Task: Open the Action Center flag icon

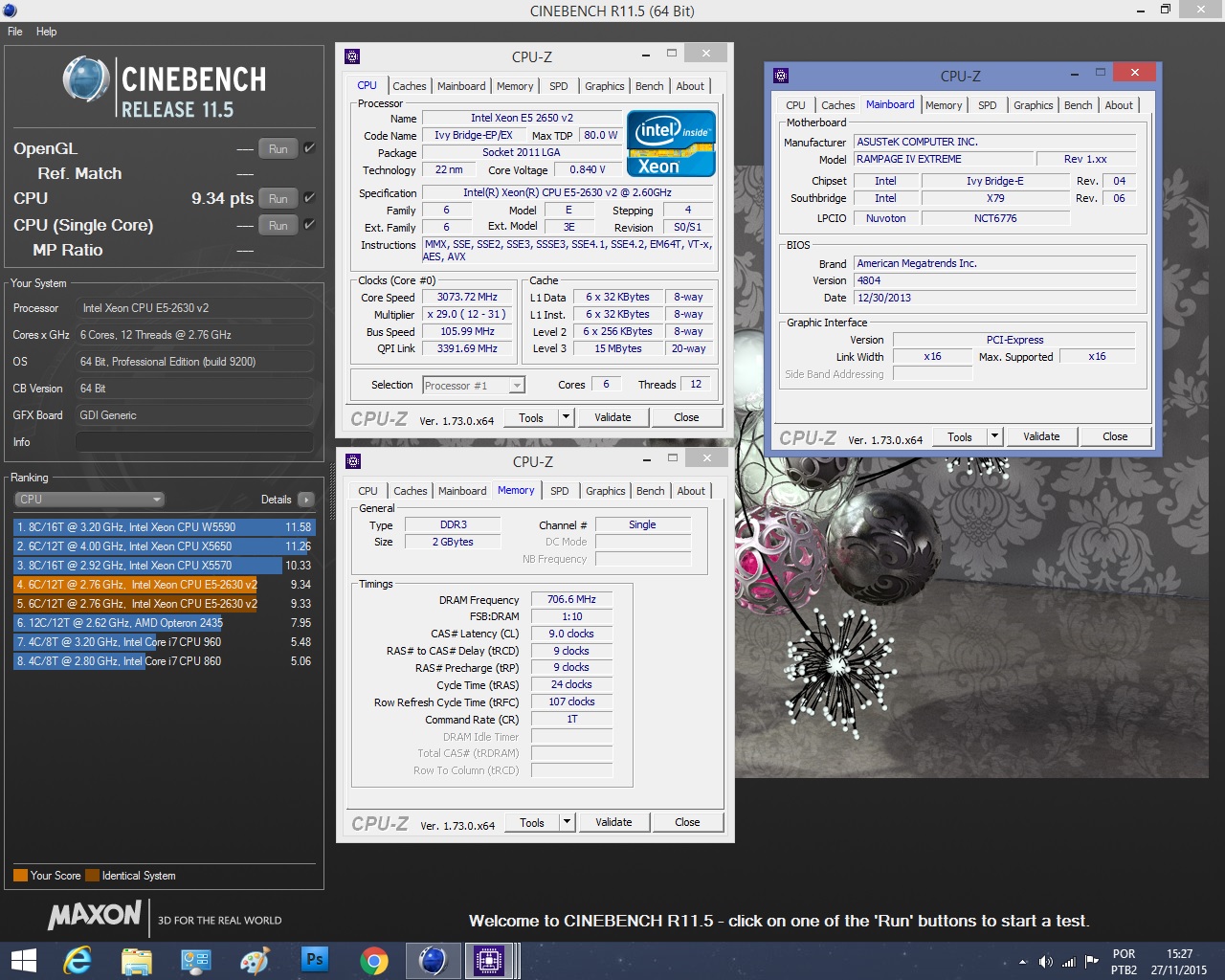Action: pos(1091,962)
